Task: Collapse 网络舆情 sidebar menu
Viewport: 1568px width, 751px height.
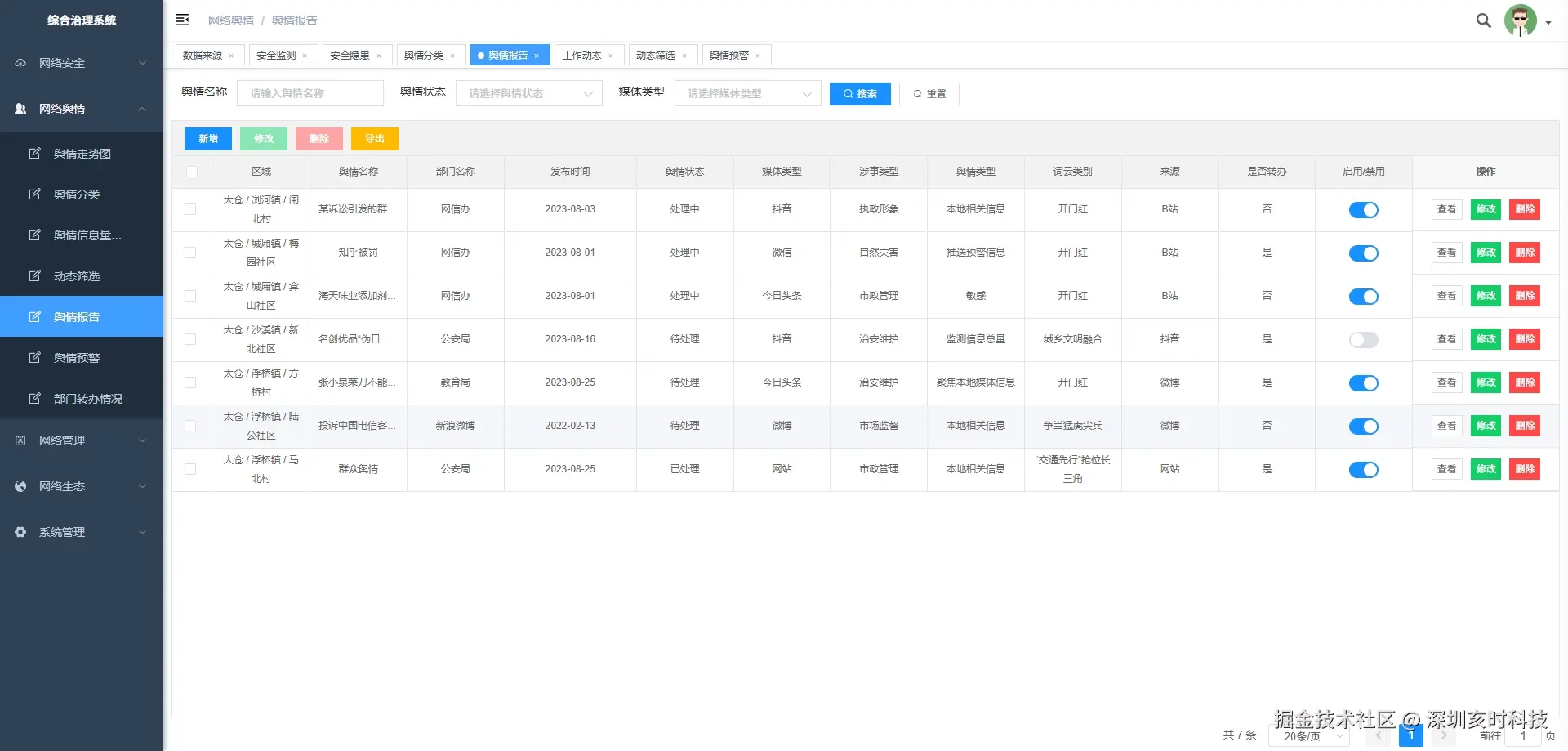Action: 142,109
